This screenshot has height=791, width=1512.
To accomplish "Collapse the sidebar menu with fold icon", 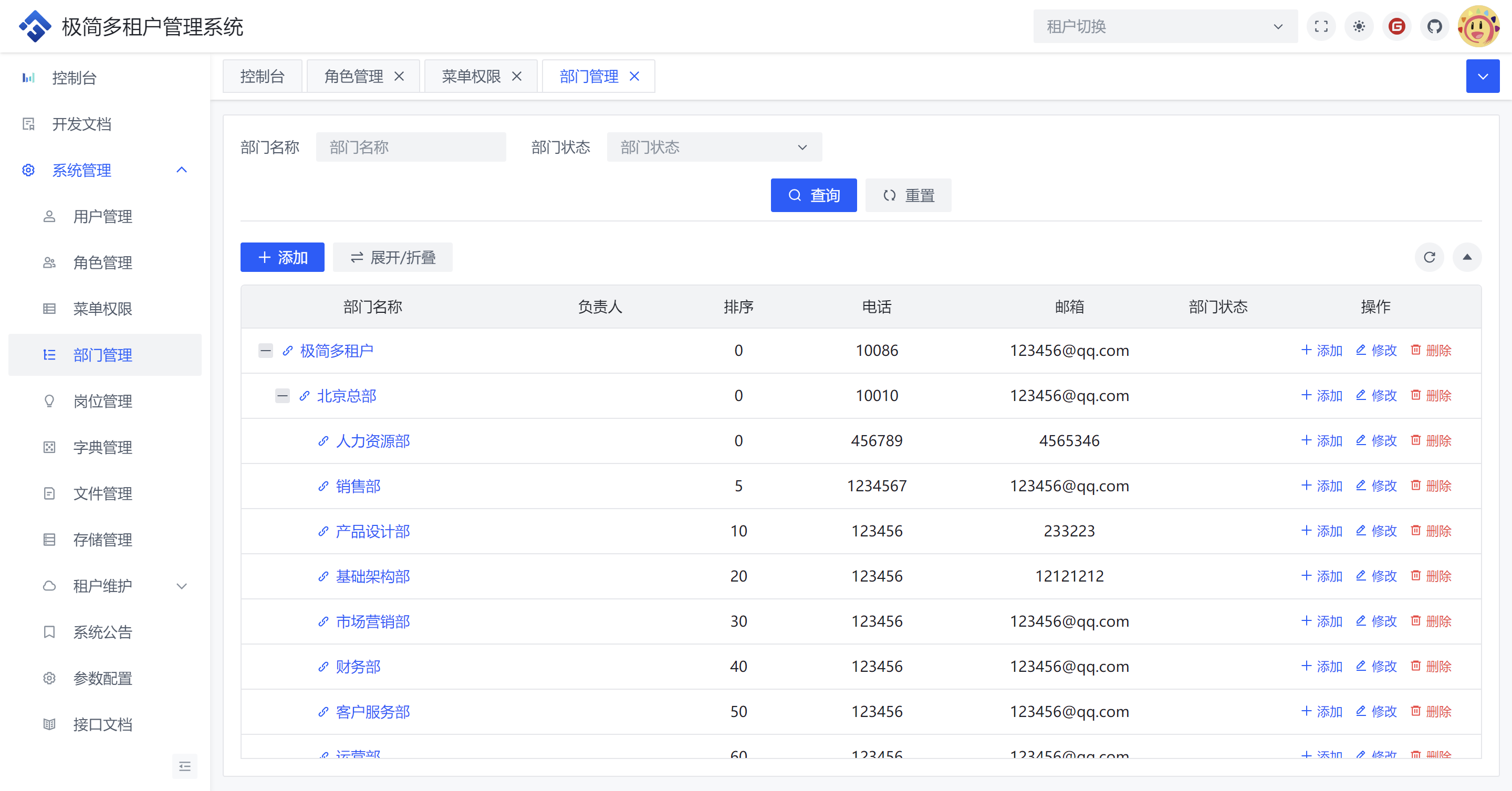I will click(x=184, y=766).
